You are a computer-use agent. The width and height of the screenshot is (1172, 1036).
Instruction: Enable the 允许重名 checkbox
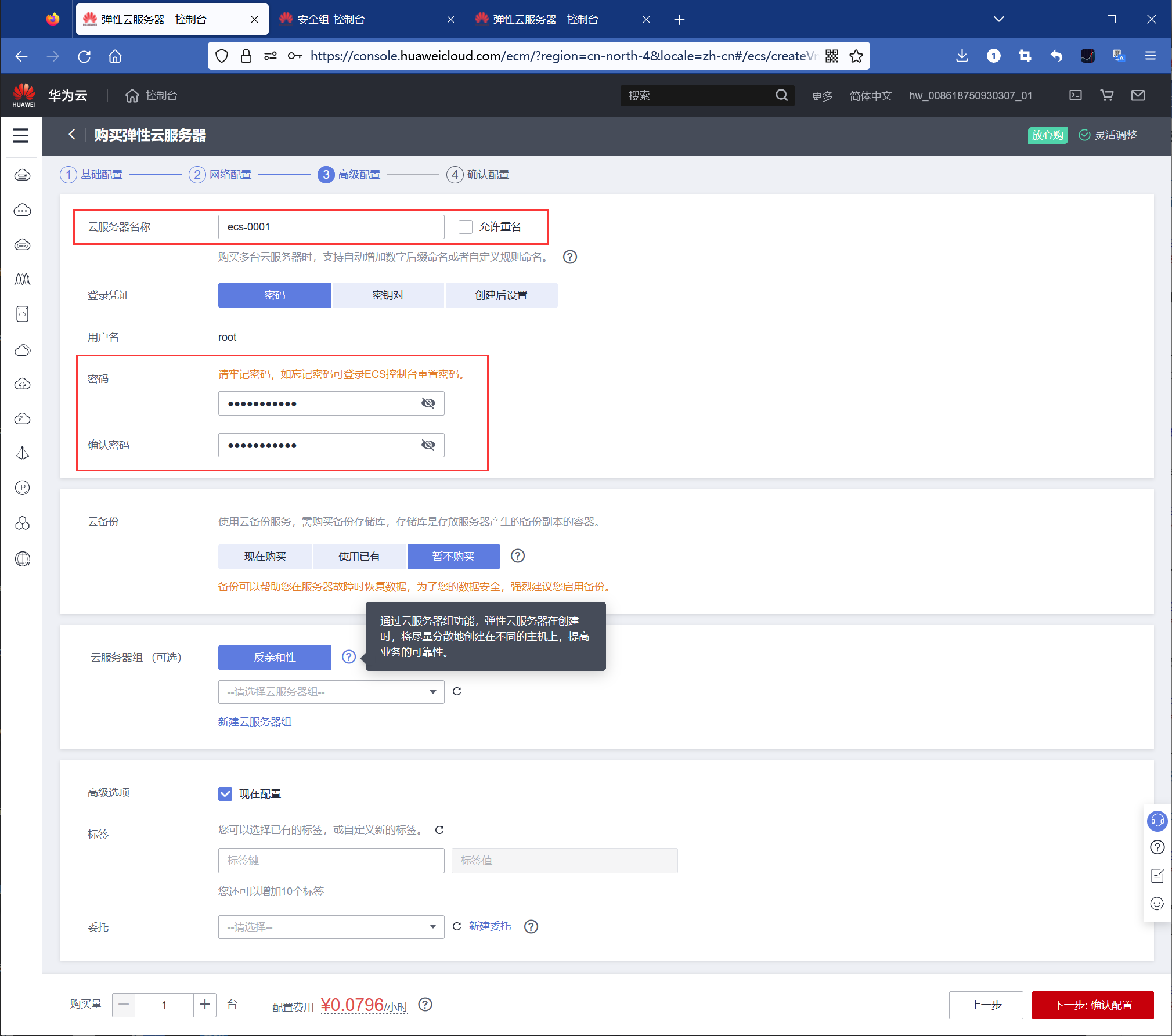tap(466, 227)
